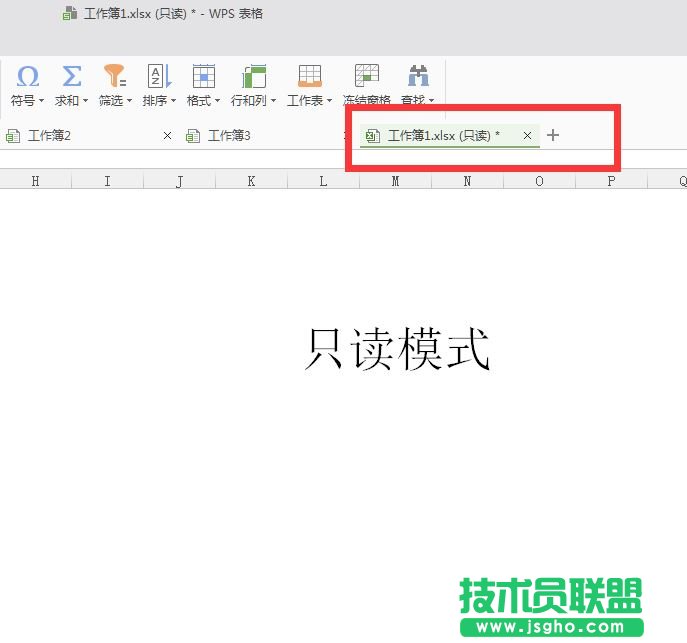Open the 筛选 dropdown arrow
The image size is (687, 643).
(129, 101)
